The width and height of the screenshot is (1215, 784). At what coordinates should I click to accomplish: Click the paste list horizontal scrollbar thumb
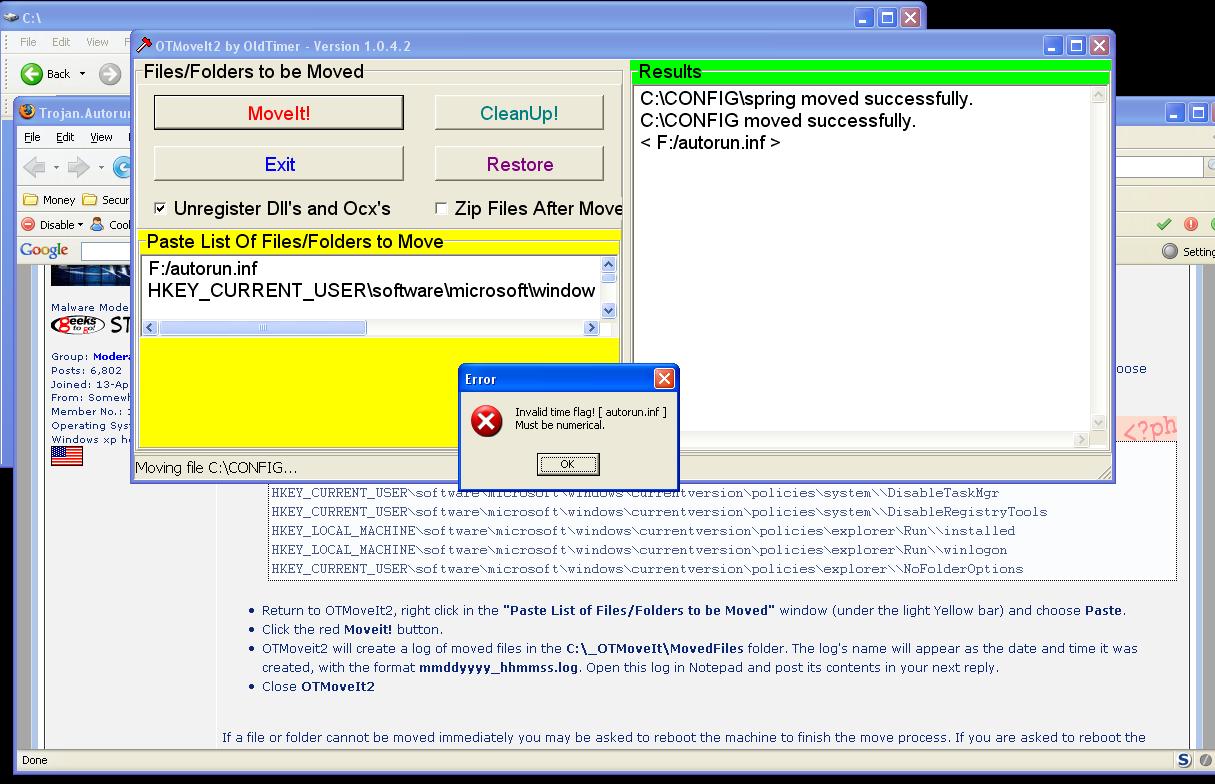tap(263, 328)
